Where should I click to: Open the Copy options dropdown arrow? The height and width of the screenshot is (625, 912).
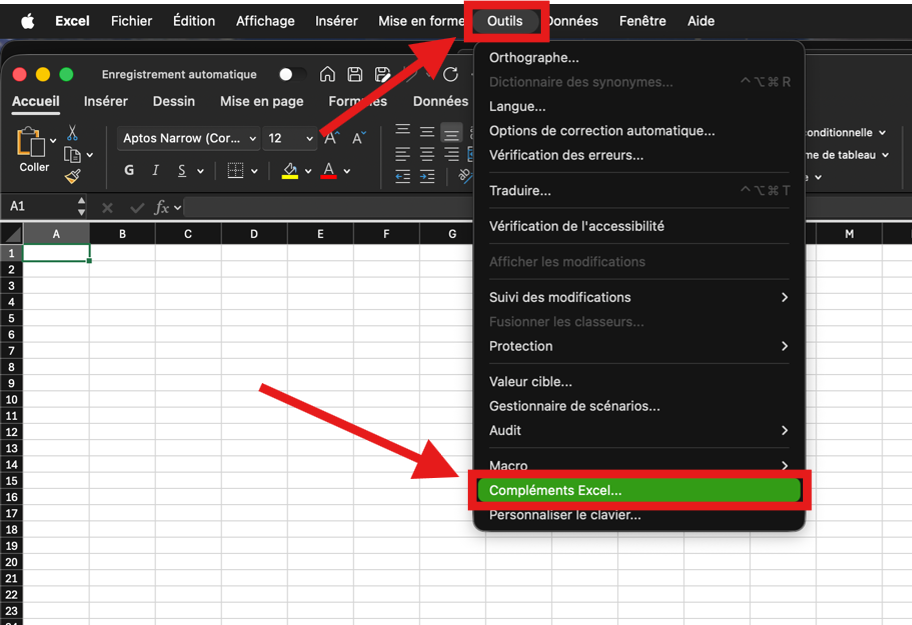coord(90,155)
